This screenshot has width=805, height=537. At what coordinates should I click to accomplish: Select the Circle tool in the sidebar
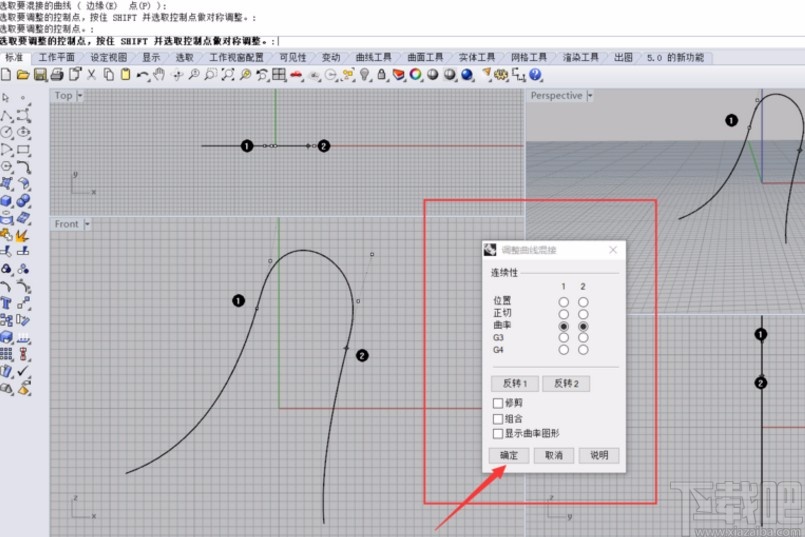6,132
